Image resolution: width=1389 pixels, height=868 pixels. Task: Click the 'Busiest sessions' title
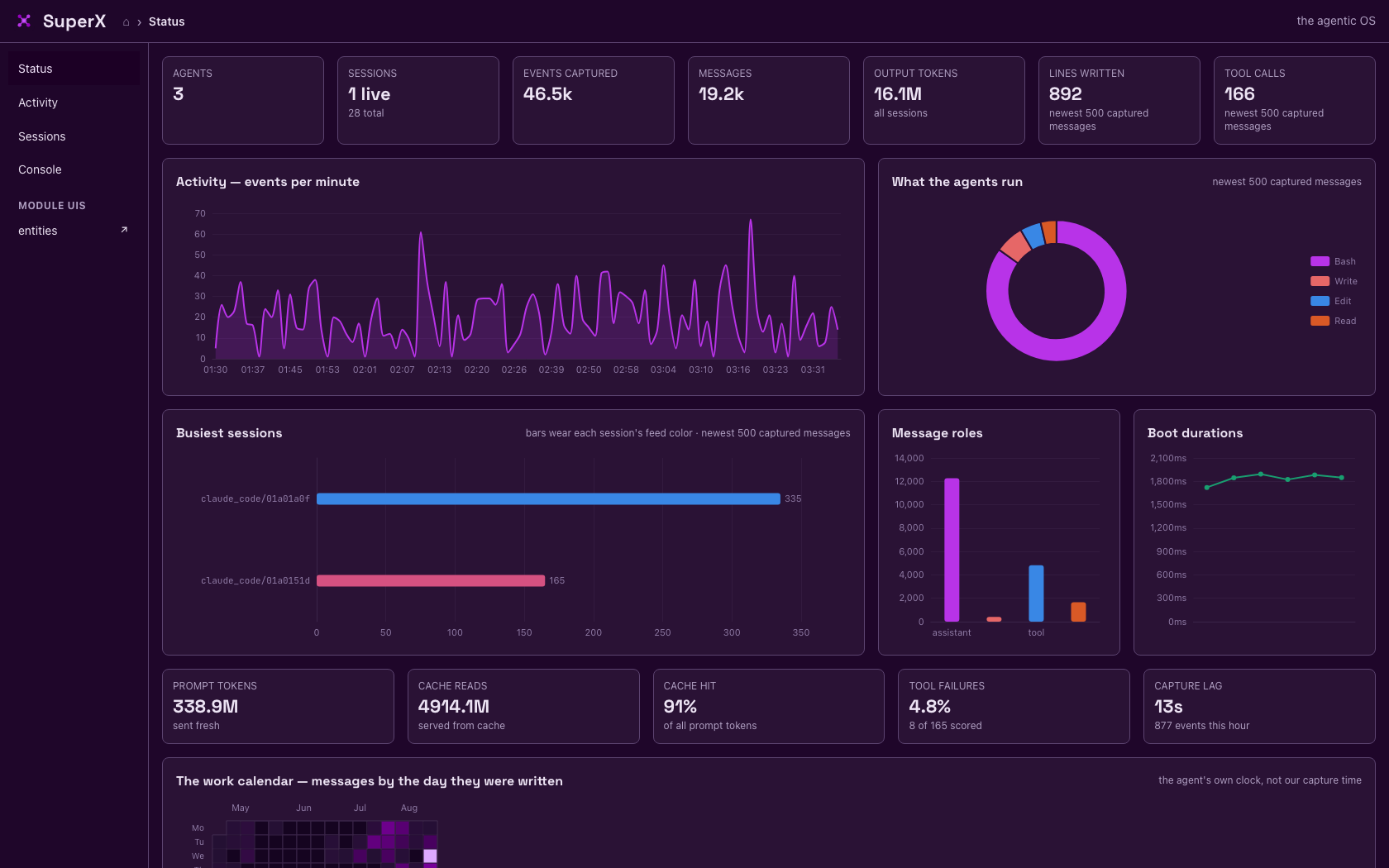click(229, 433)
